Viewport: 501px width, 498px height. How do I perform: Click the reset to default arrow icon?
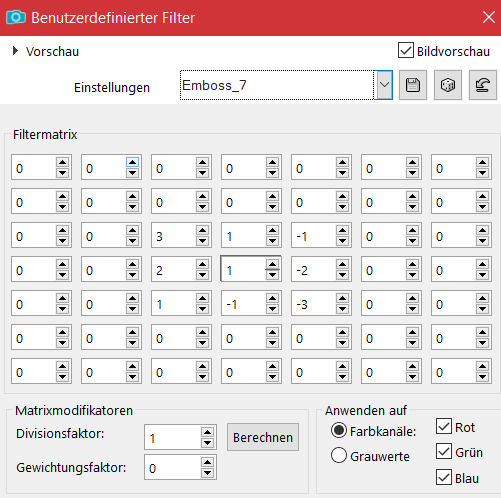click(x=483, y=85)
